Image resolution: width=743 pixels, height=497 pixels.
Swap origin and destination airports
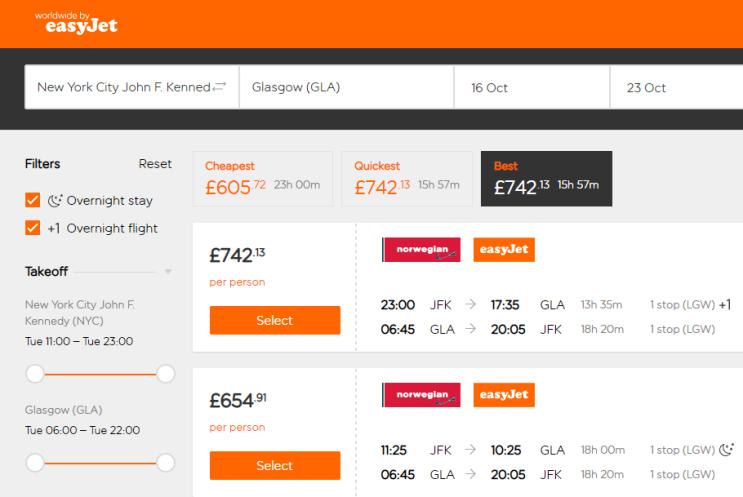pyautogui.click(x=219, y=87)
